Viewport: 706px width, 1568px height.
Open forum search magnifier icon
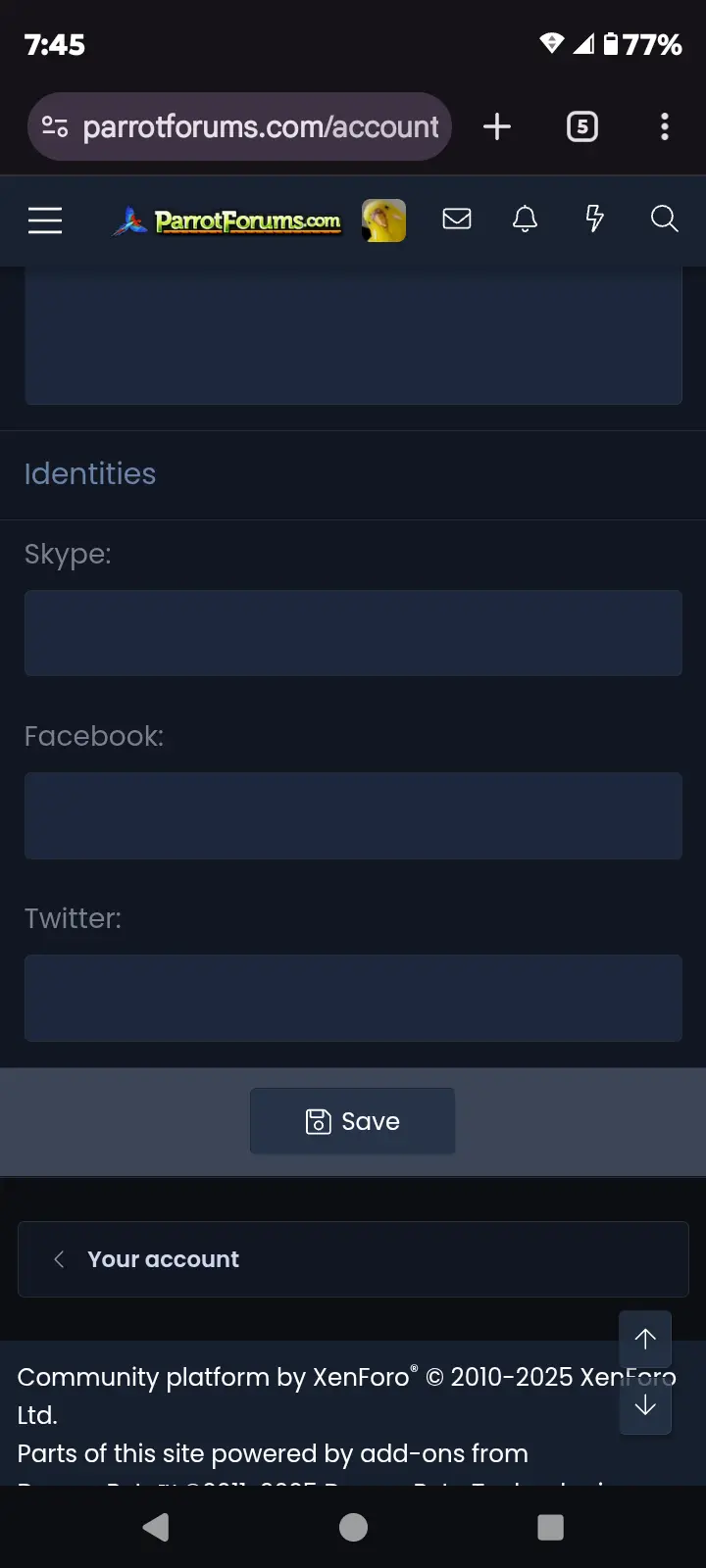tap(664, 220)
